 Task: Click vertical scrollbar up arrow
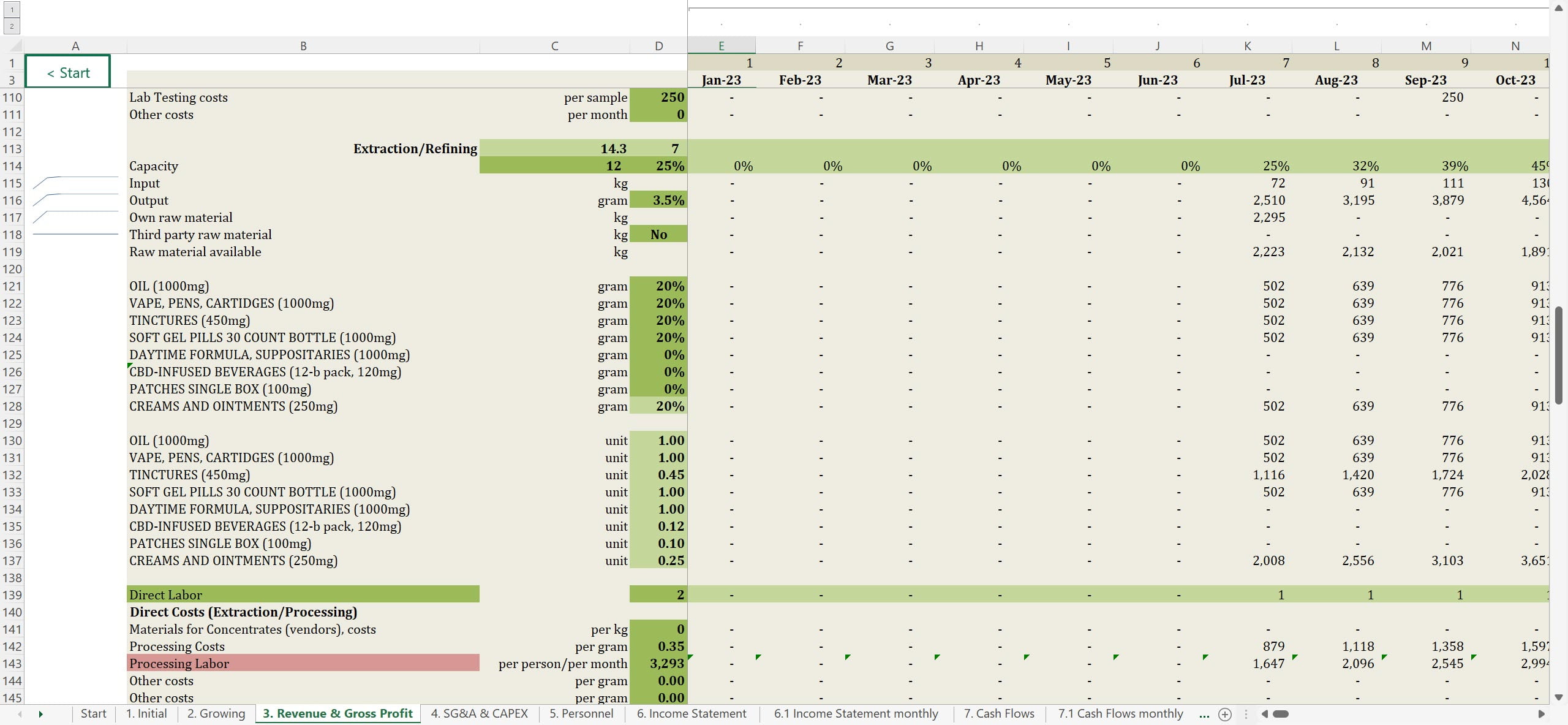click(x=1559, y=8)
